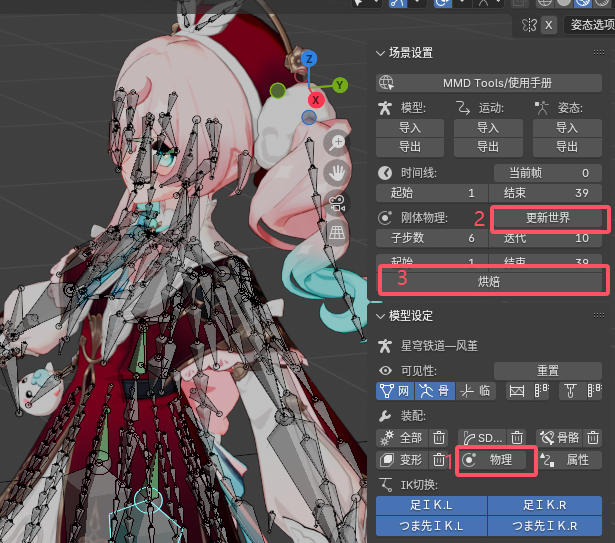Click the negative Y axis gizmo dot
The width and height of the screenshot is (615, 543).
tap(278, 91)
